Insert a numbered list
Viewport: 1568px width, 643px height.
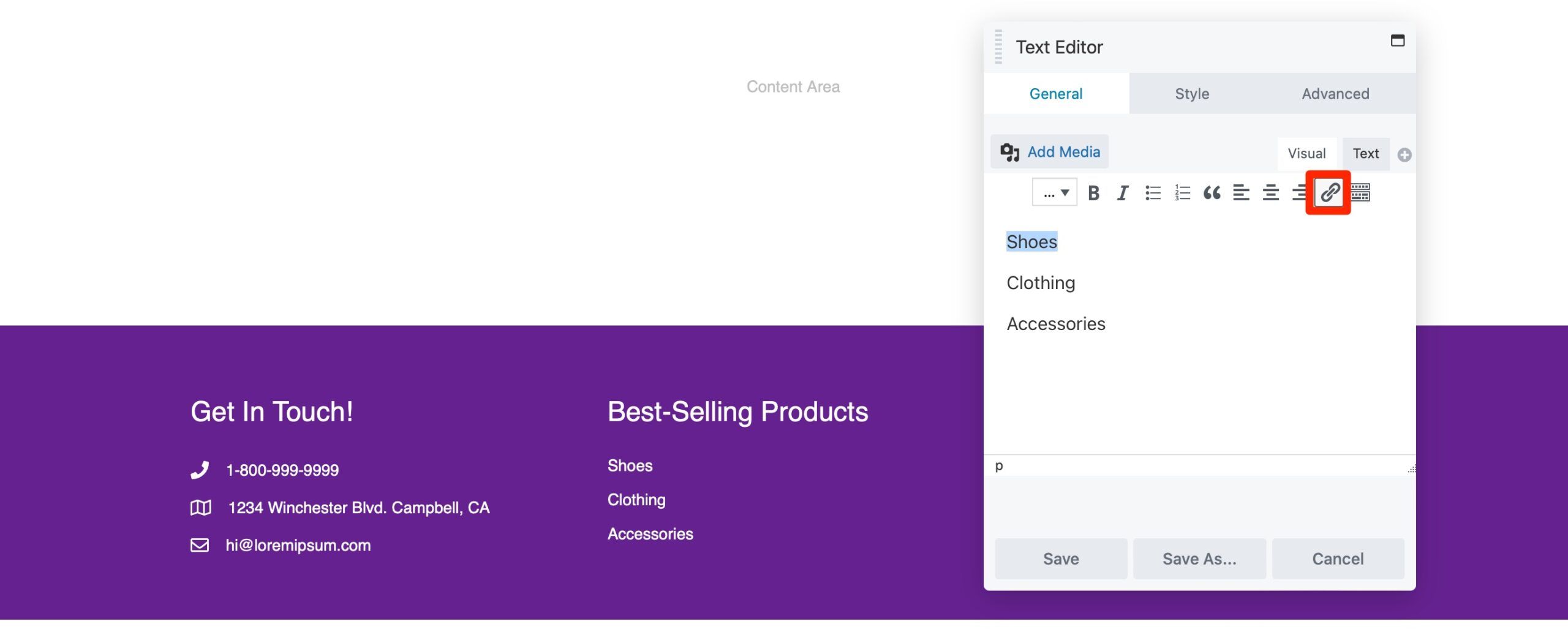1181,193
